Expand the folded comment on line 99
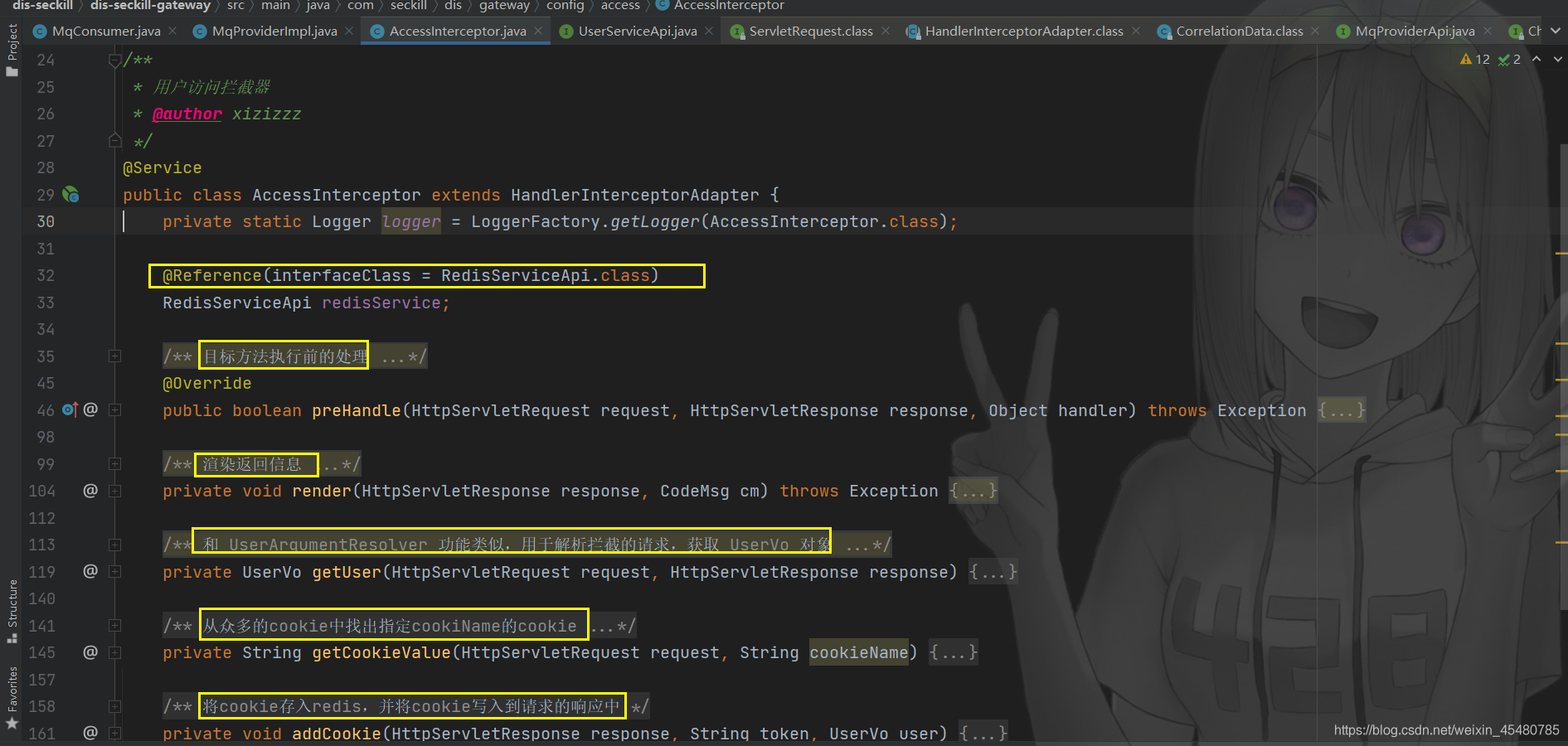The height and width of the screenshot is (746, 1568). pos(115,464)
